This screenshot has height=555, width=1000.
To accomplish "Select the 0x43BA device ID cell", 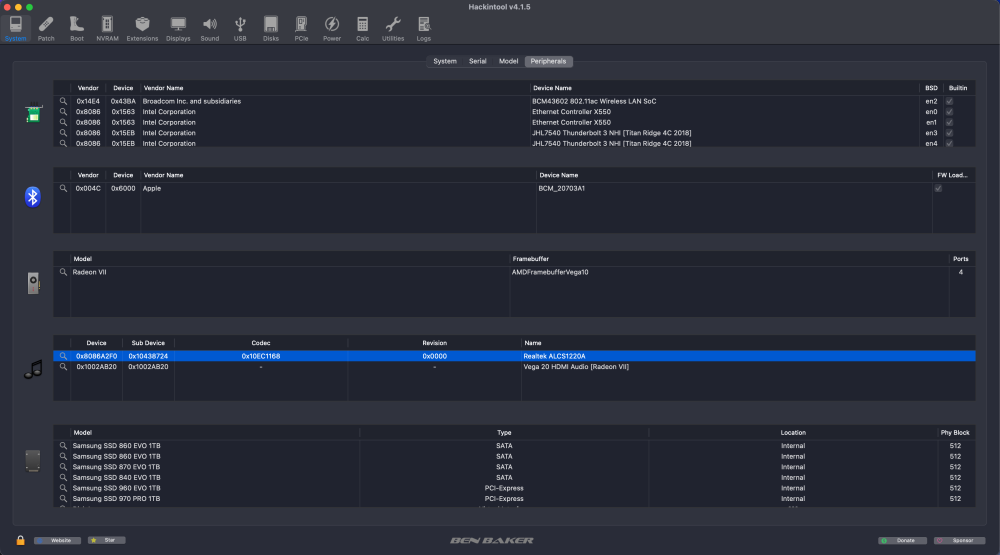I will pyautogui.click(x=123, y=101).
